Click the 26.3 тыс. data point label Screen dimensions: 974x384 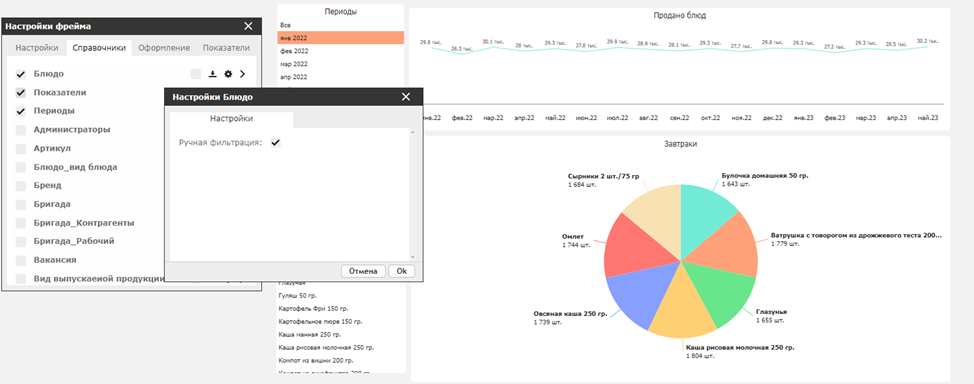point(462,48)
